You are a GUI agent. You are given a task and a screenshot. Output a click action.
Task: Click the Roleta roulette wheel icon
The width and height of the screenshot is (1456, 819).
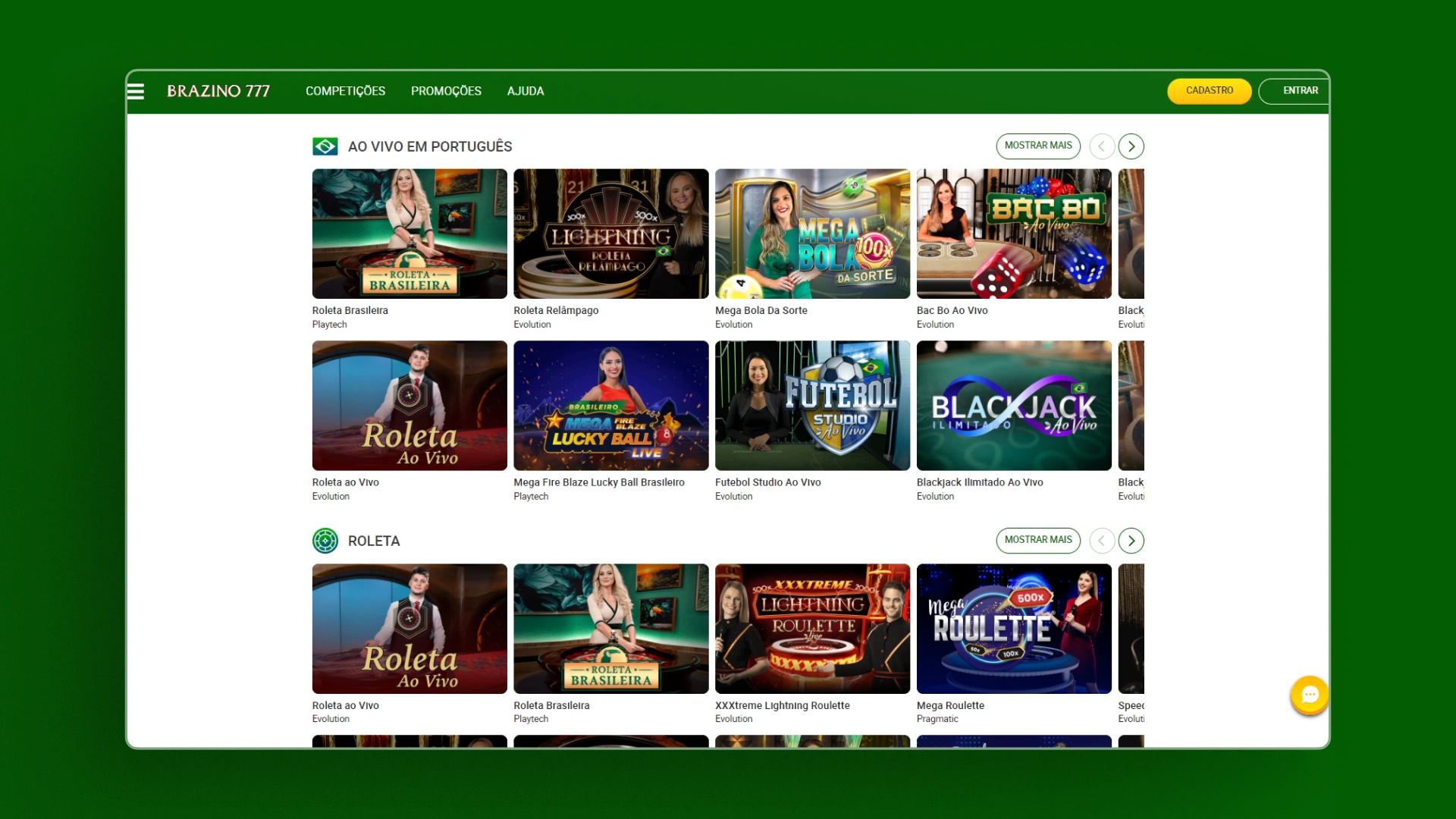[325, 541]
